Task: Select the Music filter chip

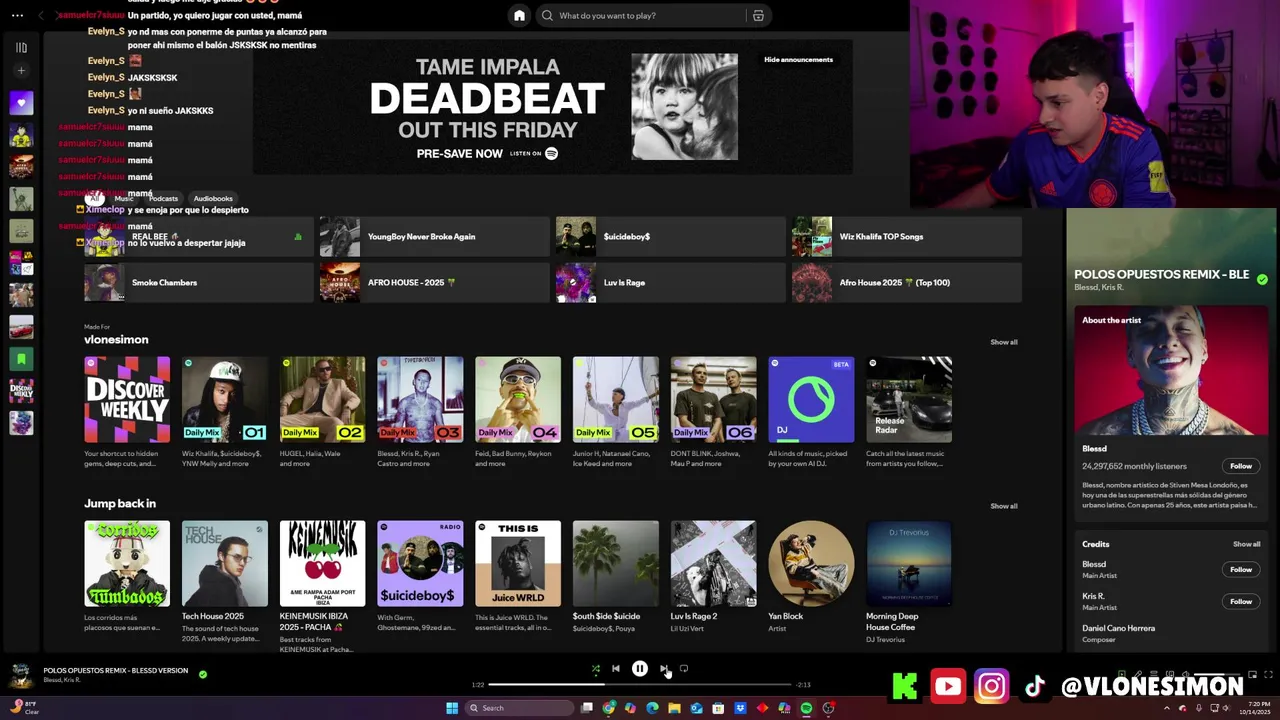Action: 124,198
